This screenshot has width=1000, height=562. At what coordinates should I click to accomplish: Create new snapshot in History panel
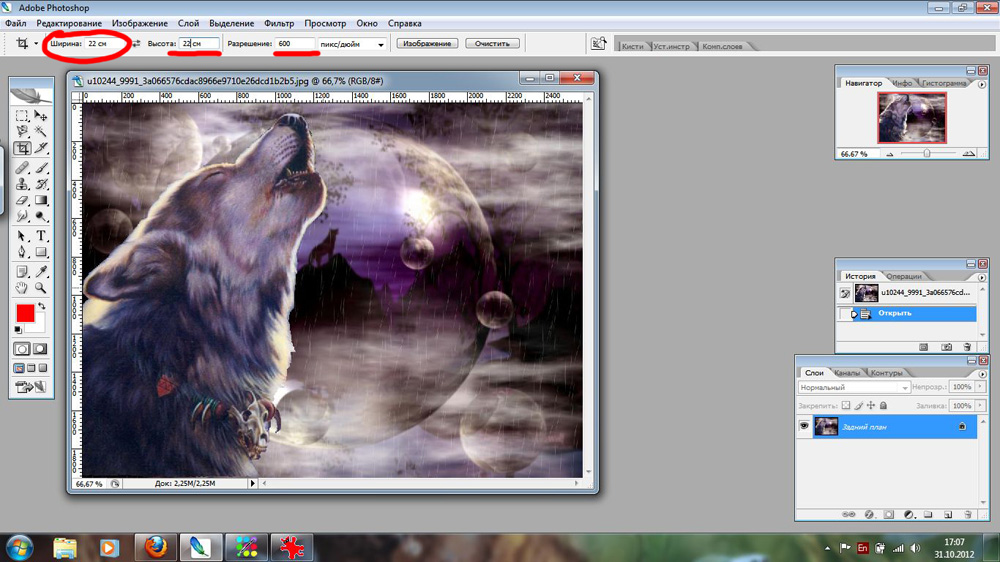point(946,347)
